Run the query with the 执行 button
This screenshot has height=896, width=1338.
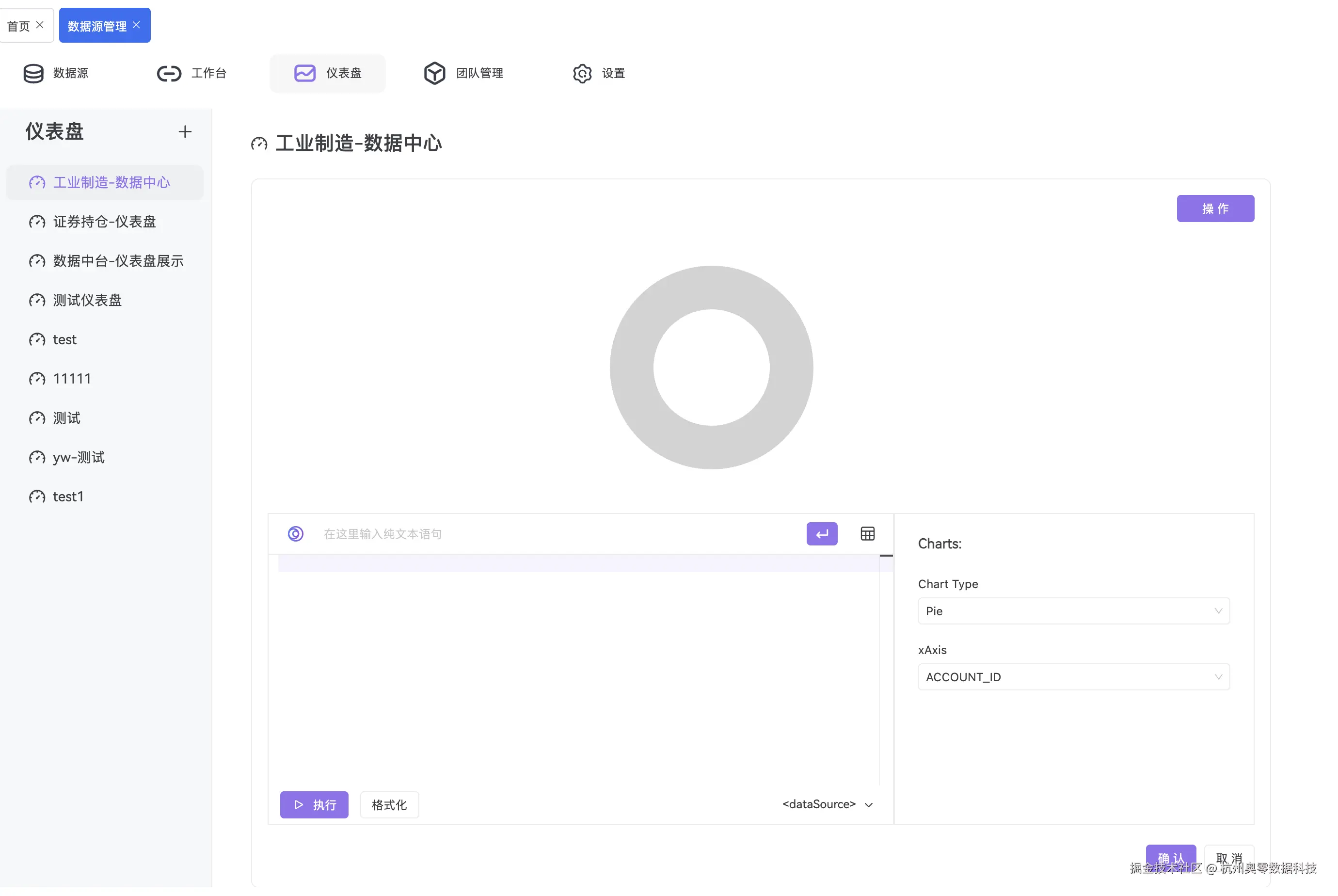(314, 804)
